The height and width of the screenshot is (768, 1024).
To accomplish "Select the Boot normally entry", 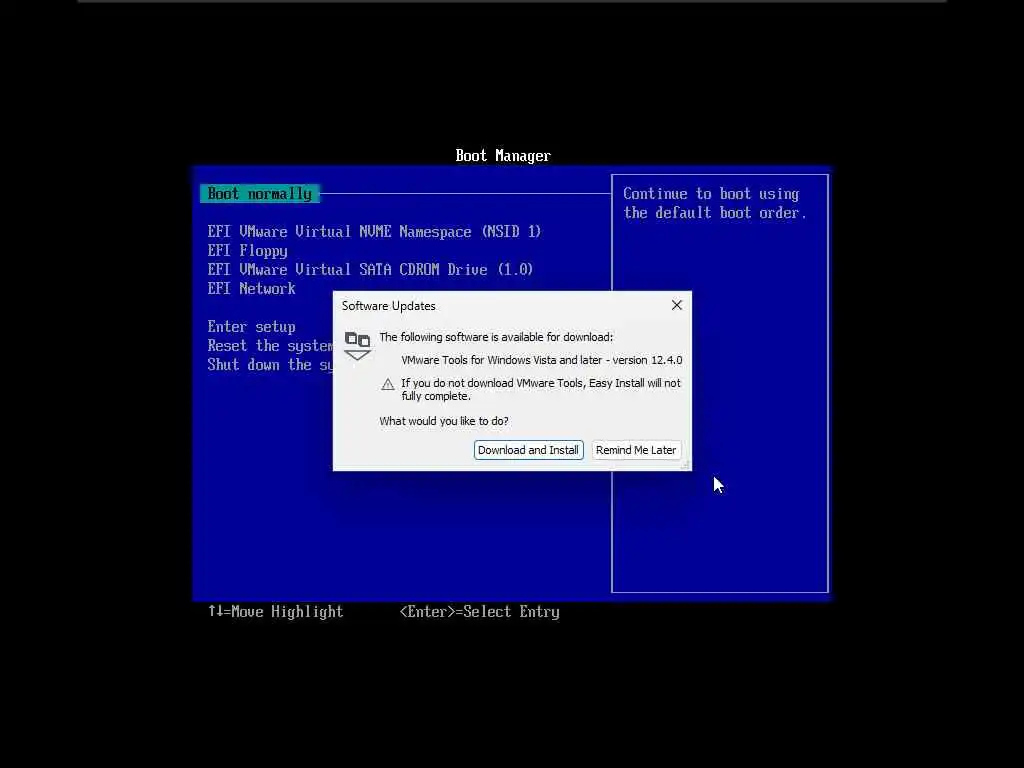I will 260,194.
